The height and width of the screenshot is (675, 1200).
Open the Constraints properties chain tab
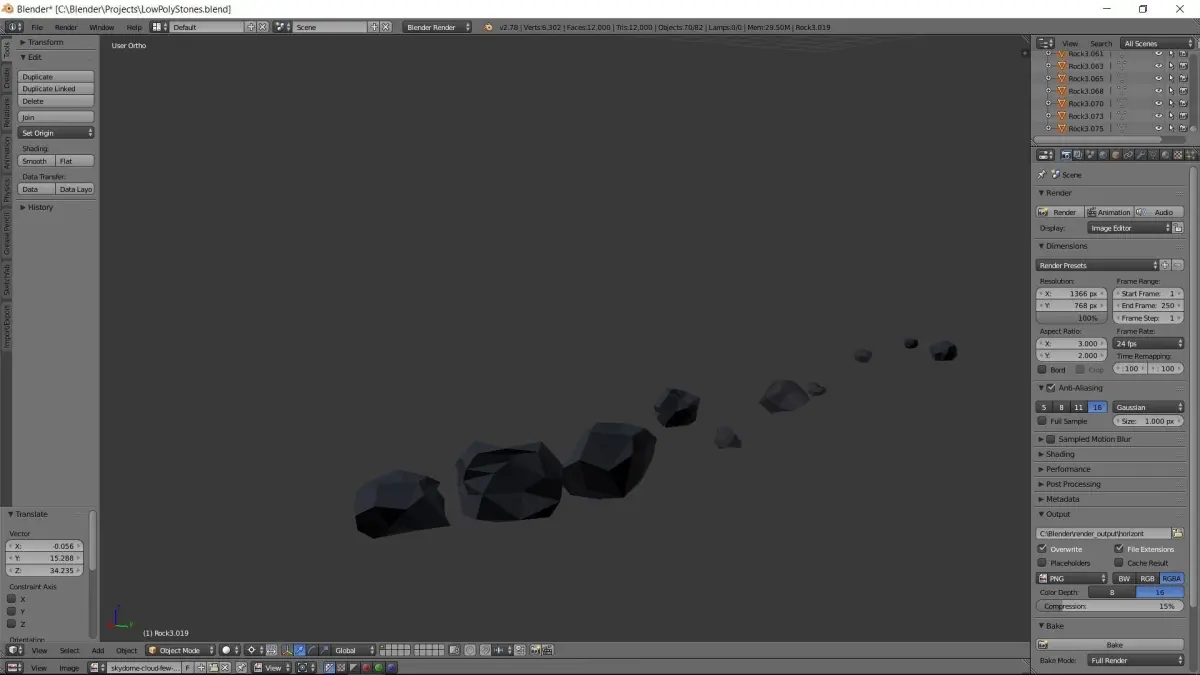[x=1128, y=155]
